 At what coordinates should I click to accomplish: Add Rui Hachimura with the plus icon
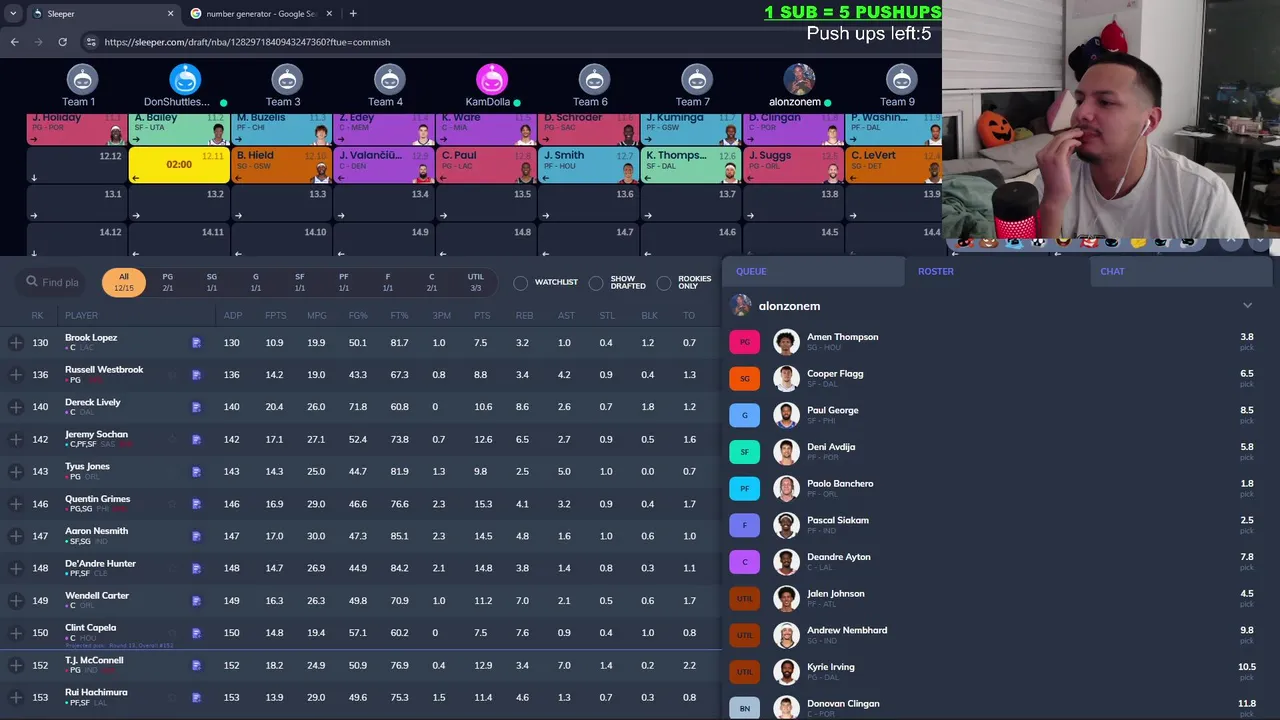[x=15, y=697]
